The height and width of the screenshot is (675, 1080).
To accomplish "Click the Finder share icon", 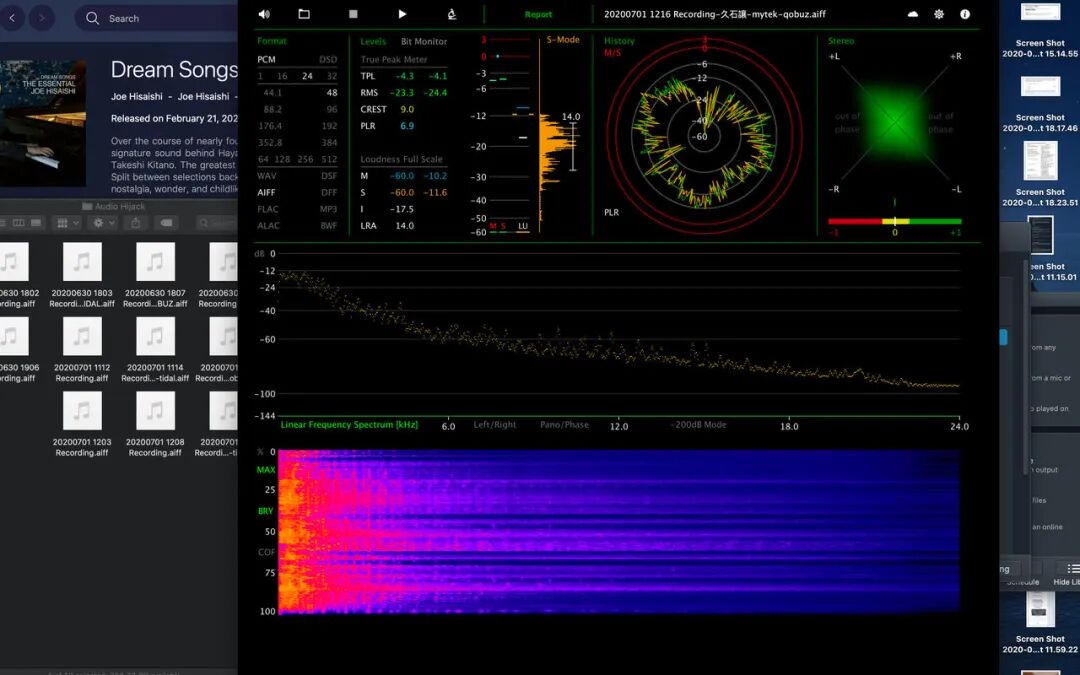I will coord(136,223).
